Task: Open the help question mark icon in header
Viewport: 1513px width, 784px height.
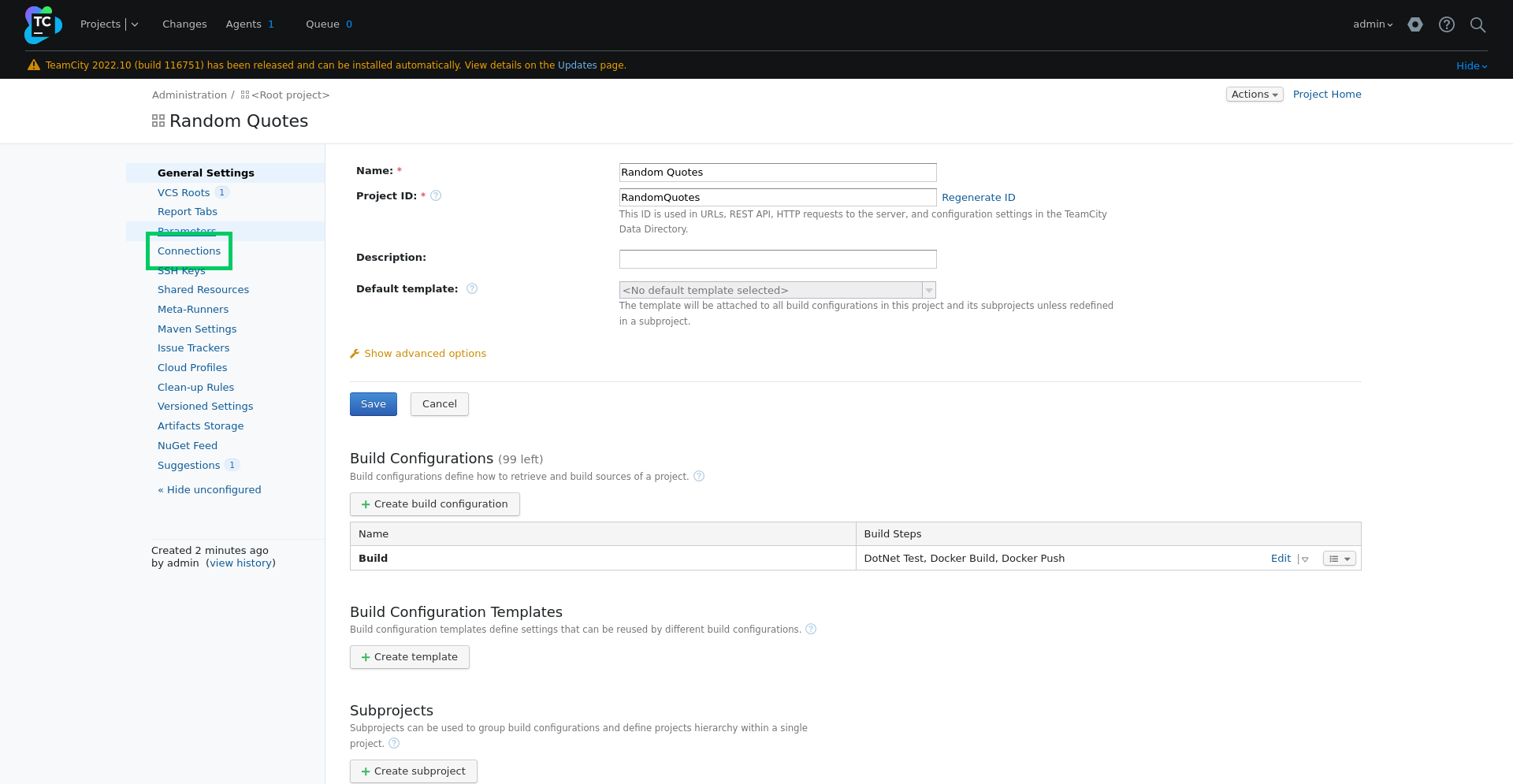Action: (1447, 24)
